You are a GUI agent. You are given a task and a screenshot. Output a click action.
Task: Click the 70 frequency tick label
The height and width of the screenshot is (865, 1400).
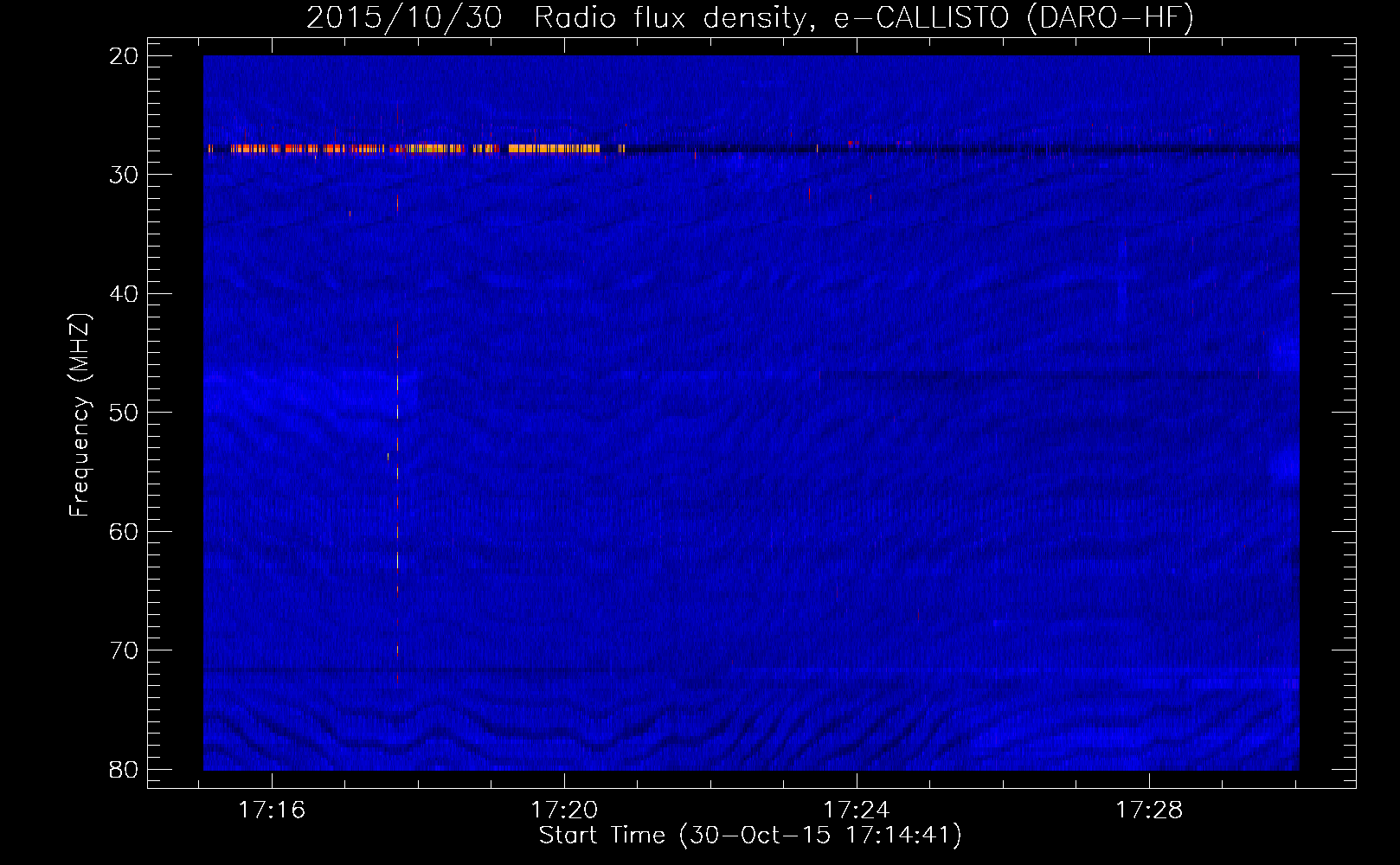coord(124,650)
